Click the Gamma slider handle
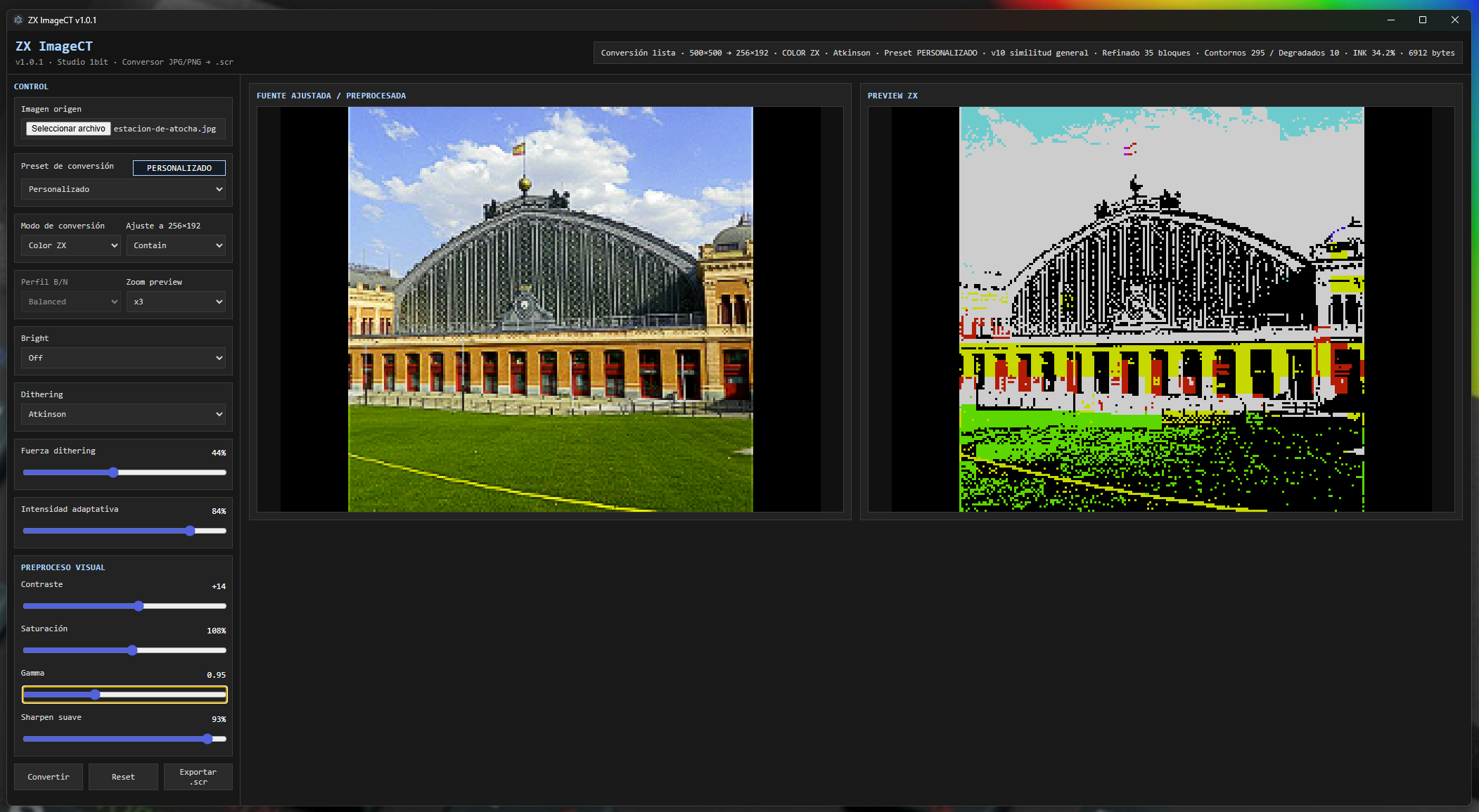Viewport: 1479px width, 812px height. [x=95, y=695]
